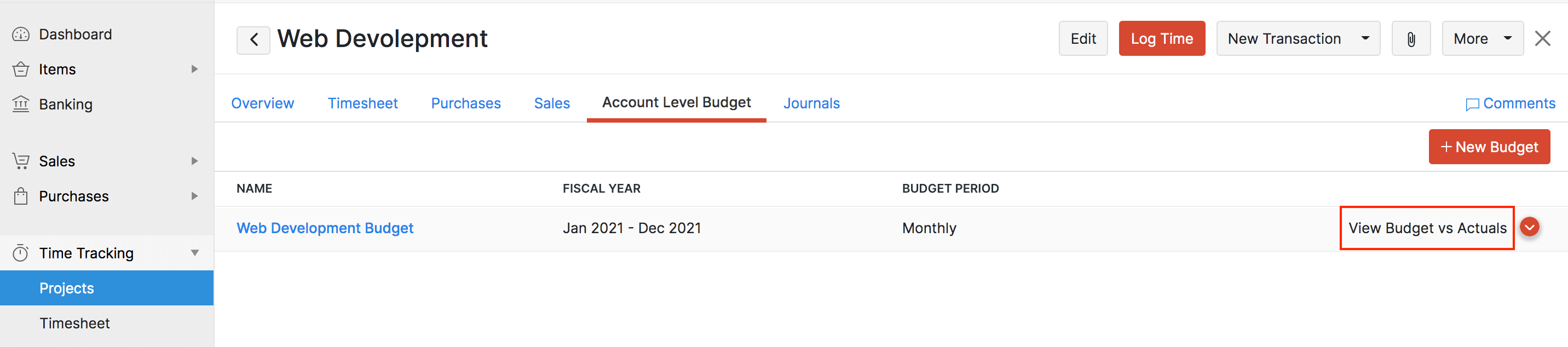Open the Web Development Budget link
The height and width of the screenshot is (347, 1568).
click(325, 227)
